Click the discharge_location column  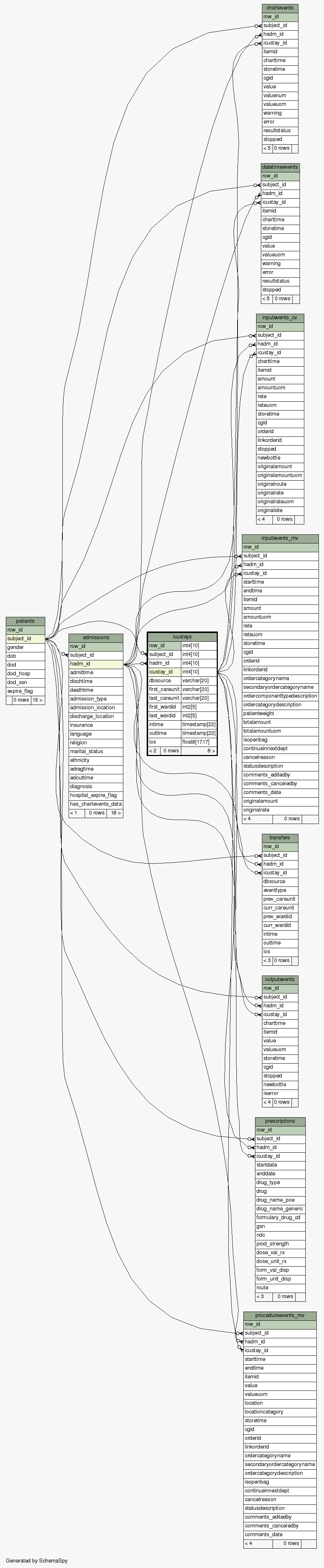[96, 717]
